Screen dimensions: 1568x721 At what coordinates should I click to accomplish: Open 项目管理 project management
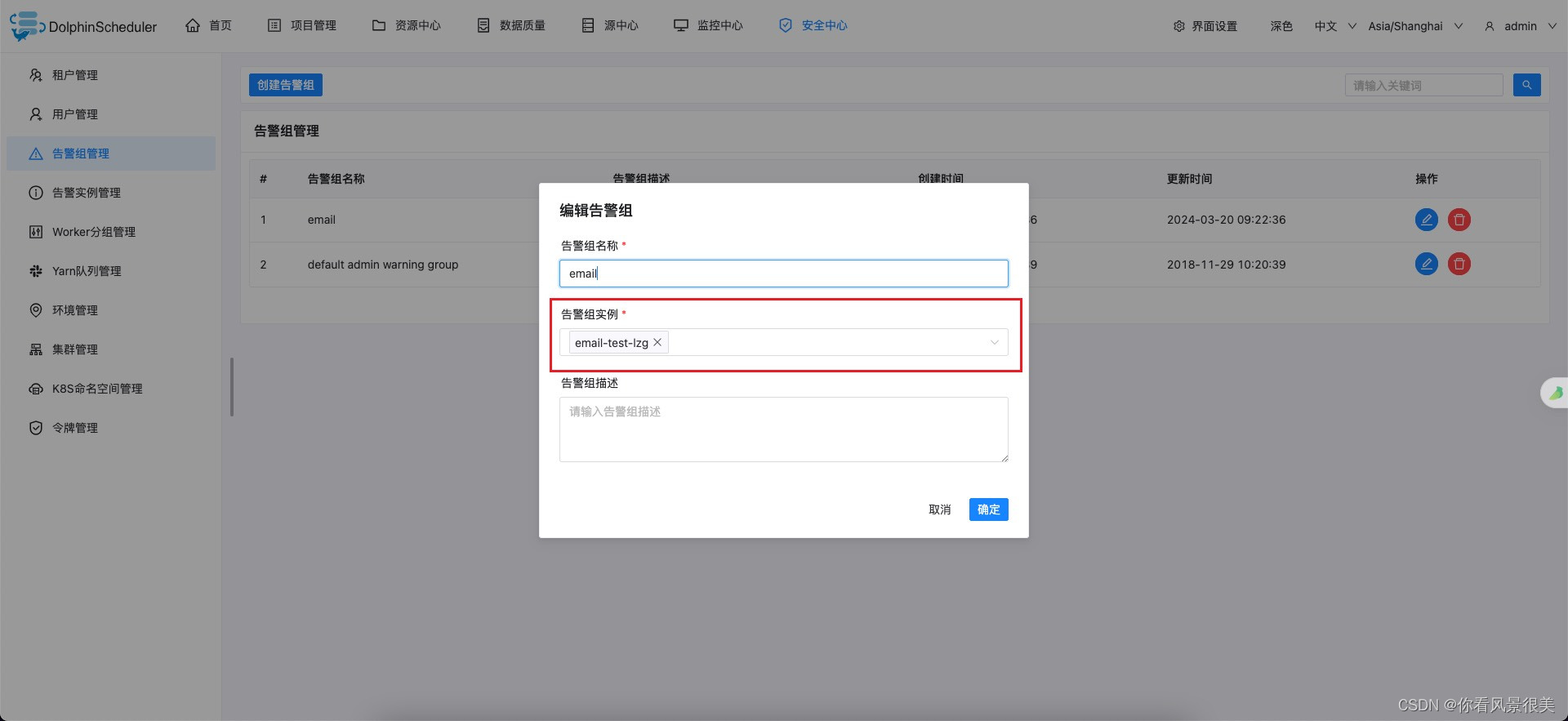point(302,26)
